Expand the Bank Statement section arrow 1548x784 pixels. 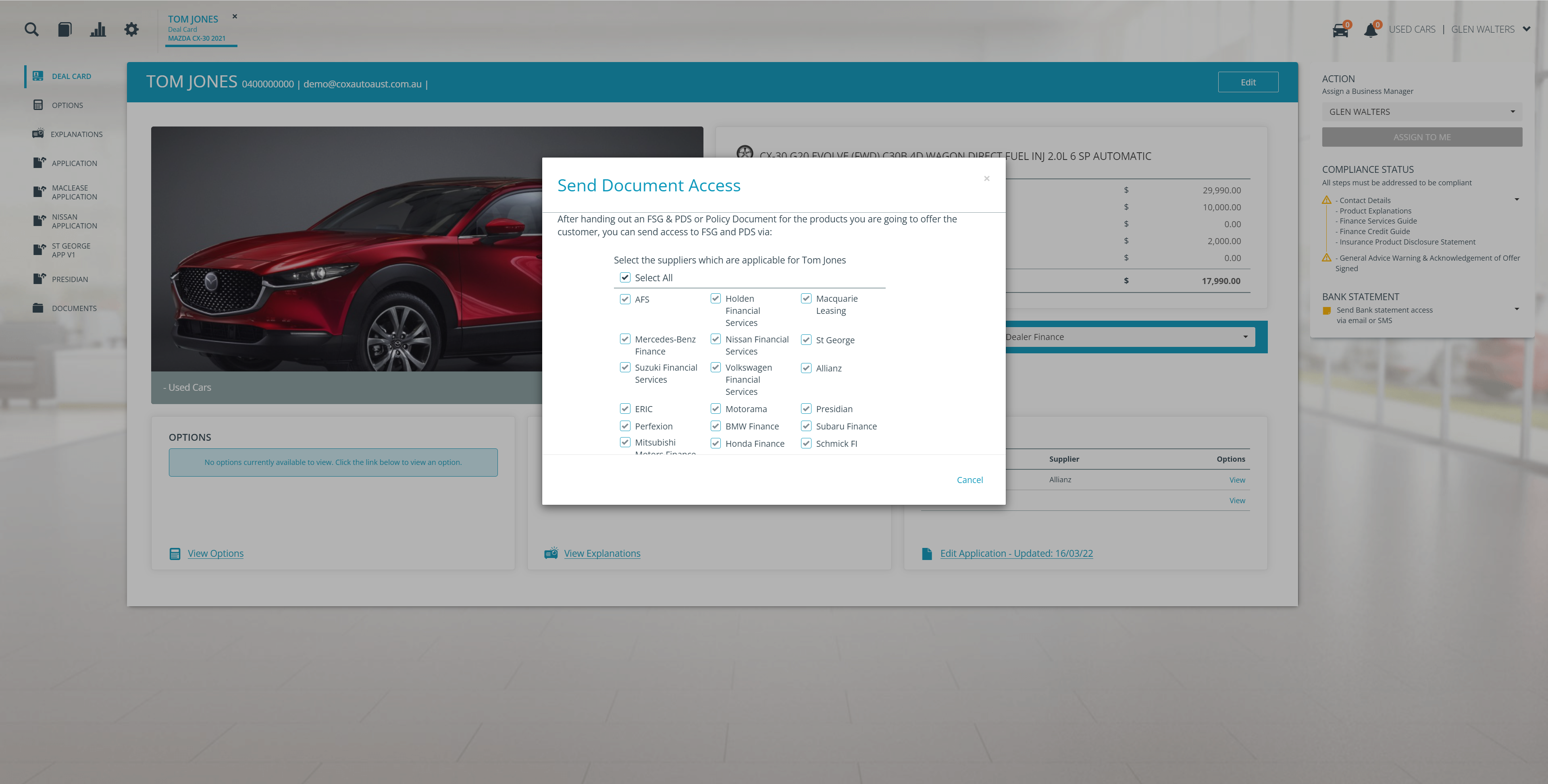pos(1517,309)
